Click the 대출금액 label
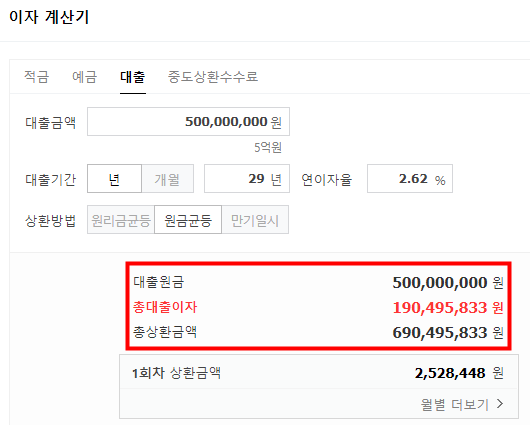Screen dimensions: 530x425 coord(51,122)
